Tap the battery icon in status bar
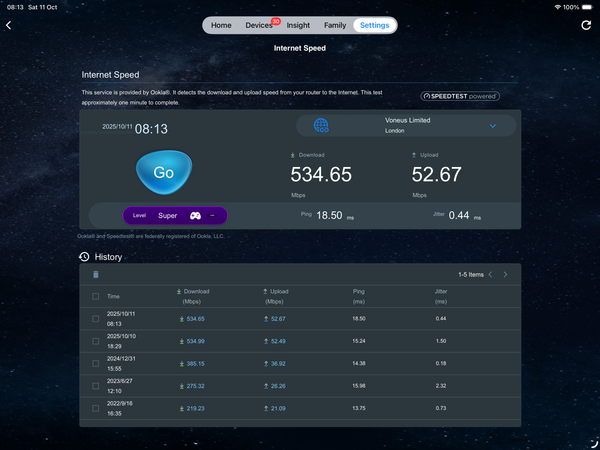 (x=586, y=6)
